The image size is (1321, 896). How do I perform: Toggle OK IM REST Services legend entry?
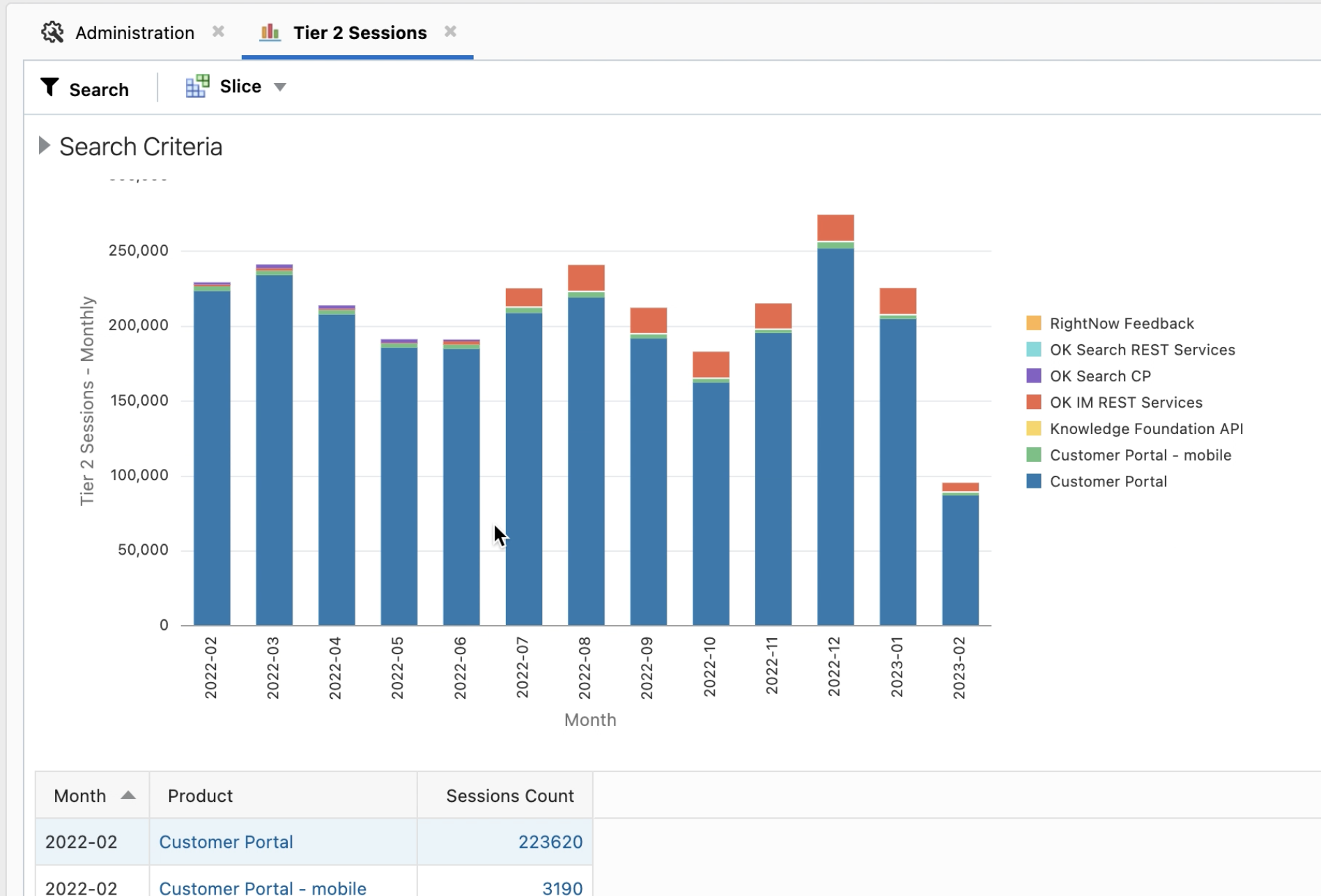click(x=1125, y=403)
